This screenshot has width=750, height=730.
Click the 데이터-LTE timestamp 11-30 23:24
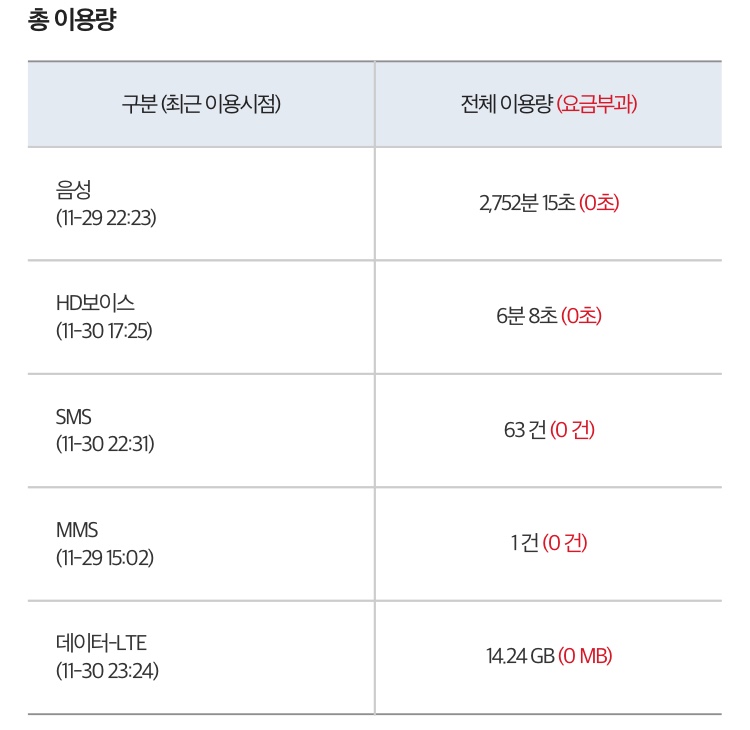(x=107, y=670)
